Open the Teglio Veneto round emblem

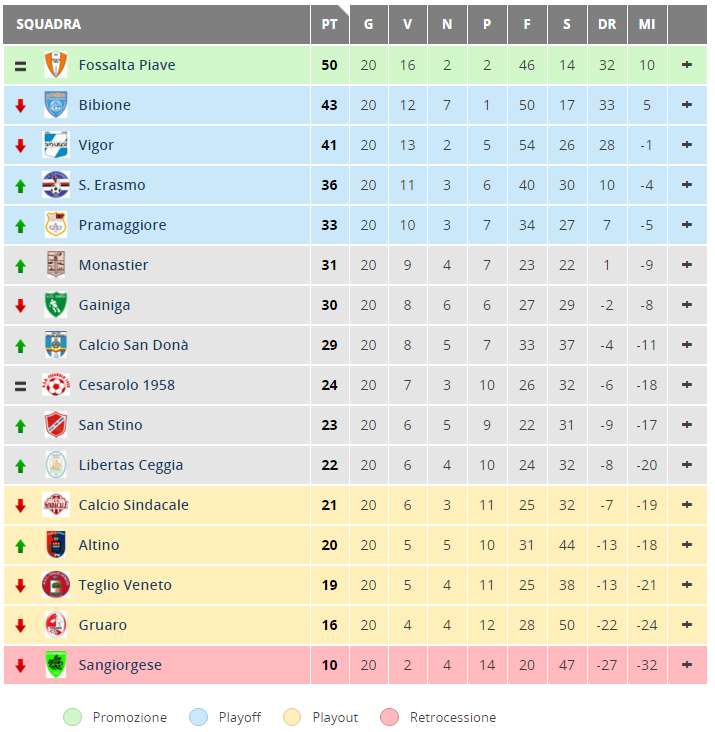coord(56,584)
